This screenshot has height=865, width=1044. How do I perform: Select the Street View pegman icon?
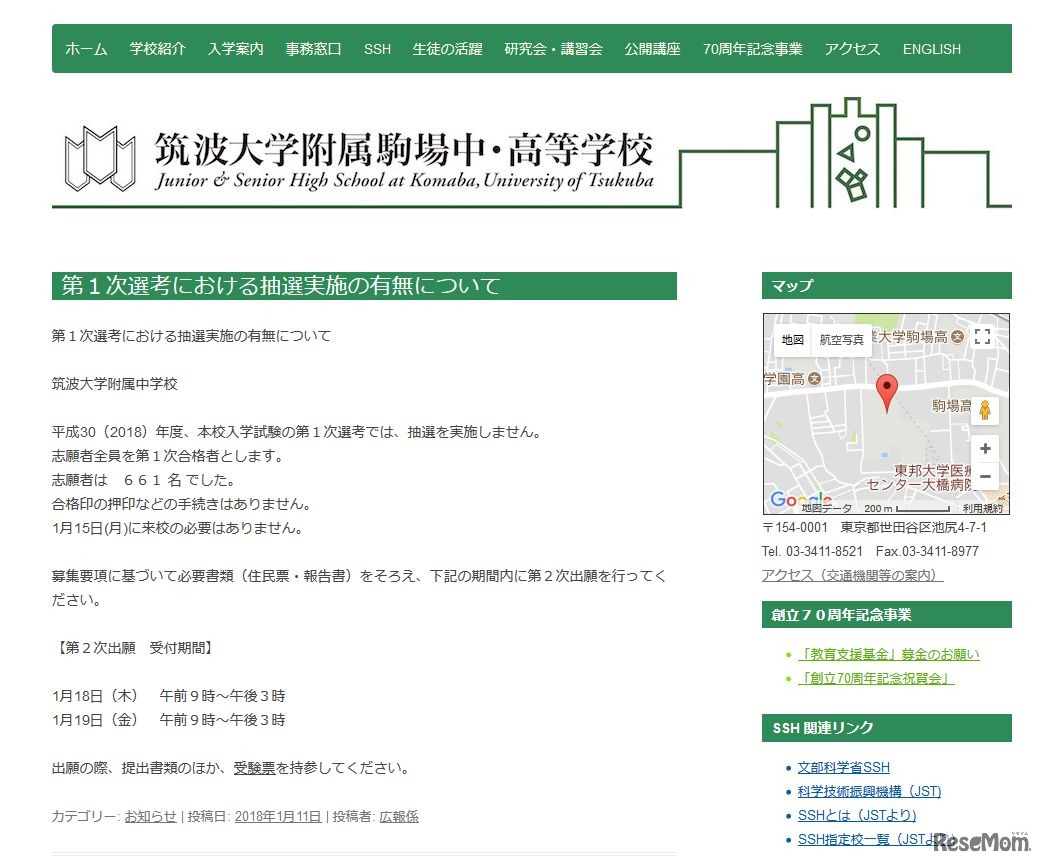coord(985,410)
